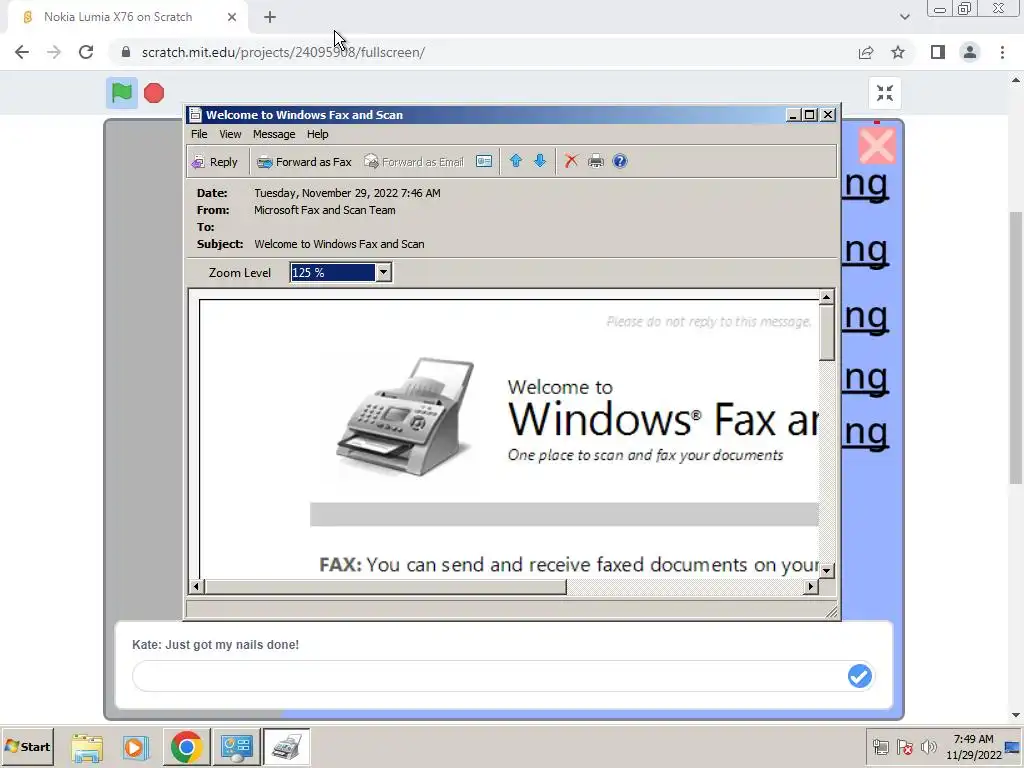Toggle the Chrome side panel icon
1024x768 pixels.
pos(938,52)
